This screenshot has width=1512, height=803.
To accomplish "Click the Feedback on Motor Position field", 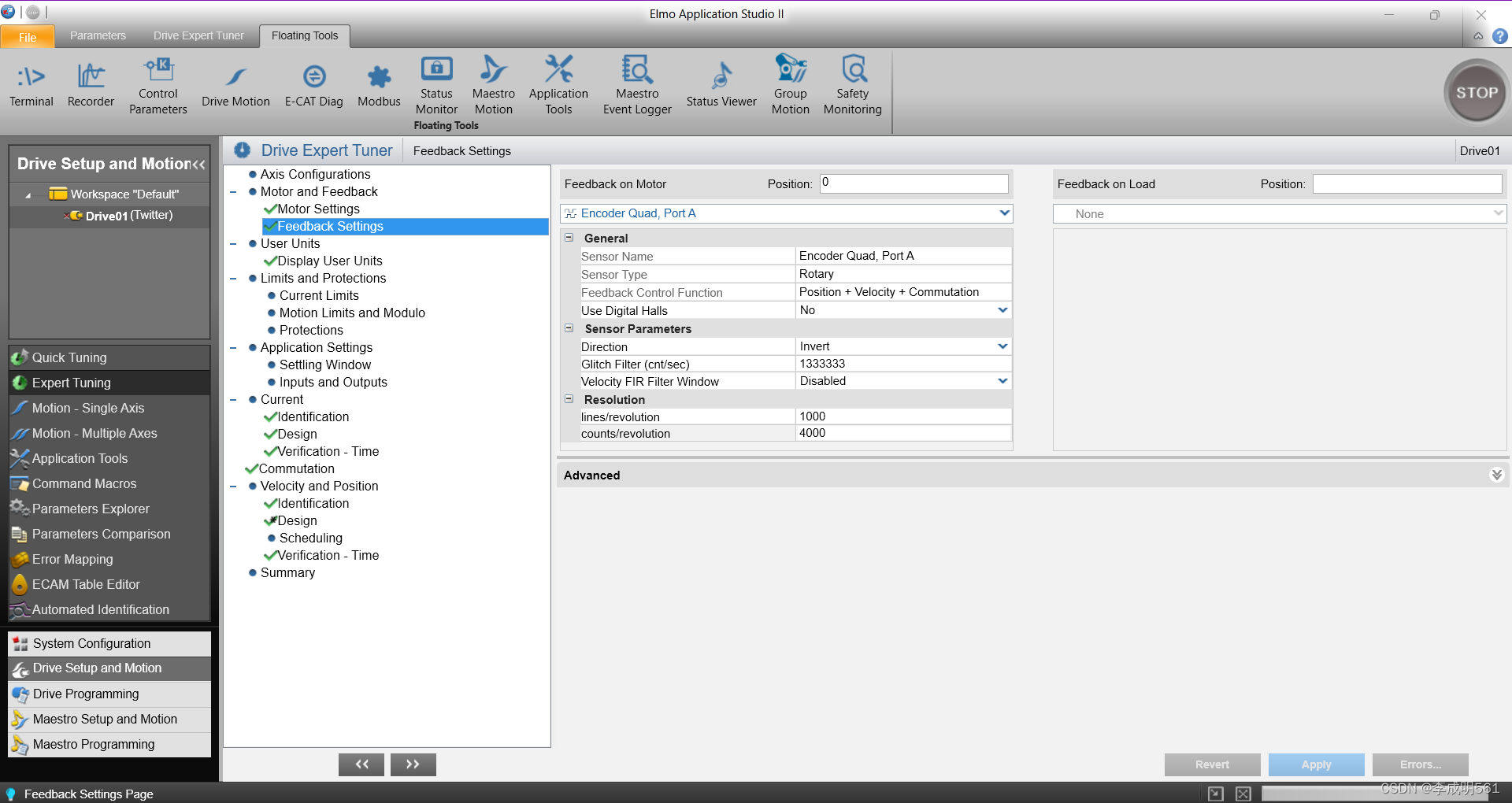I will click(913, 183).
